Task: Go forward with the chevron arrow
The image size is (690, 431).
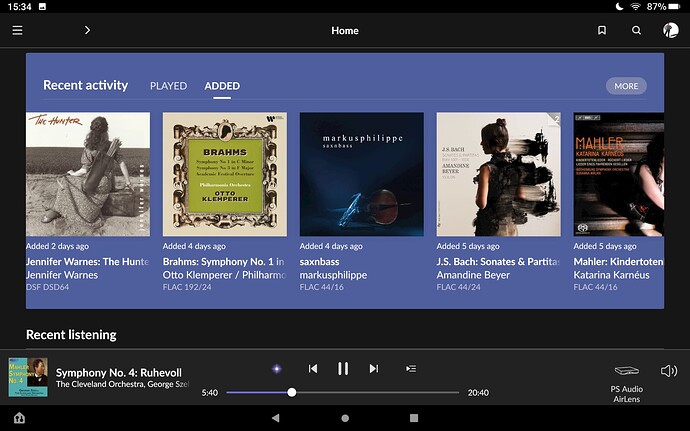Action: 87,30
